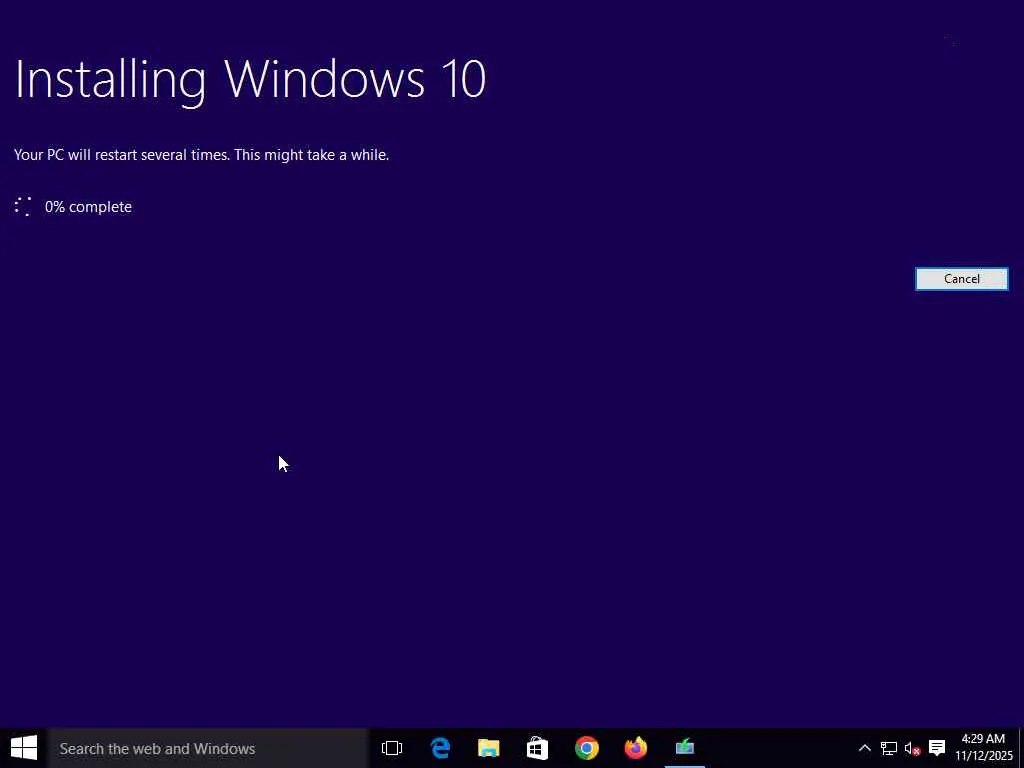Cancel the Windows 10 installation

961,279
